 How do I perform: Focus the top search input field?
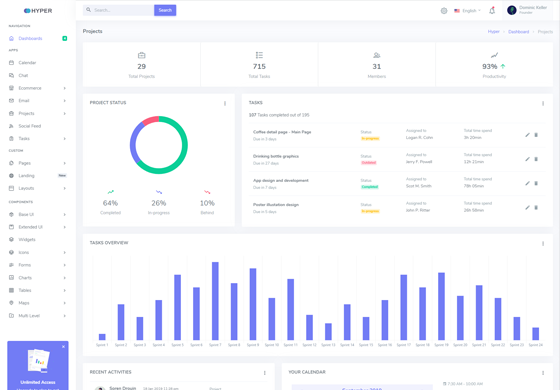[119, 10]
